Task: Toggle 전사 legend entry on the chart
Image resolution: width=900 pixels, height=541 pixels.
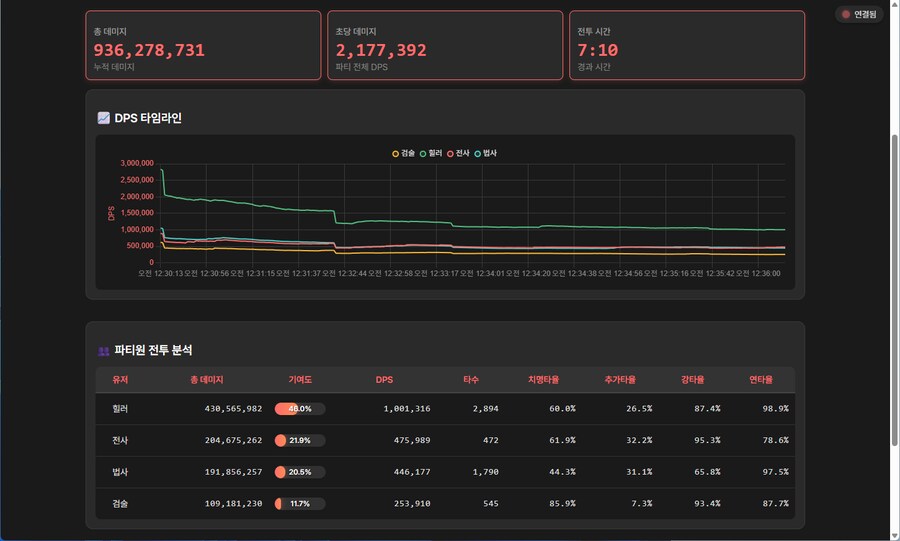Action: tap(458, 153)
